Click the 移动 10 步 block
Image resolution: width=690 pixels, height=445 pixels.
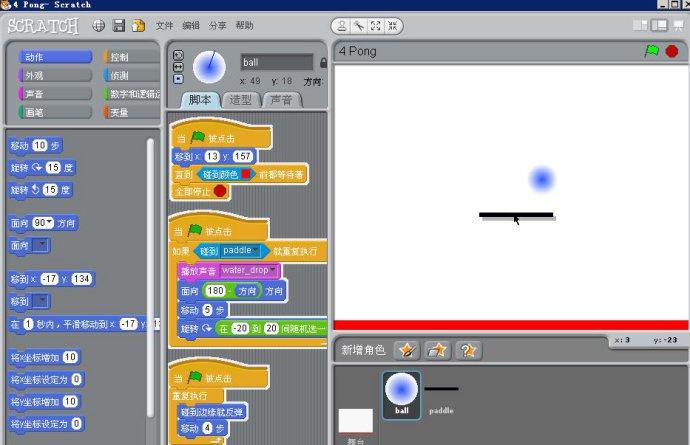[36, 146]
